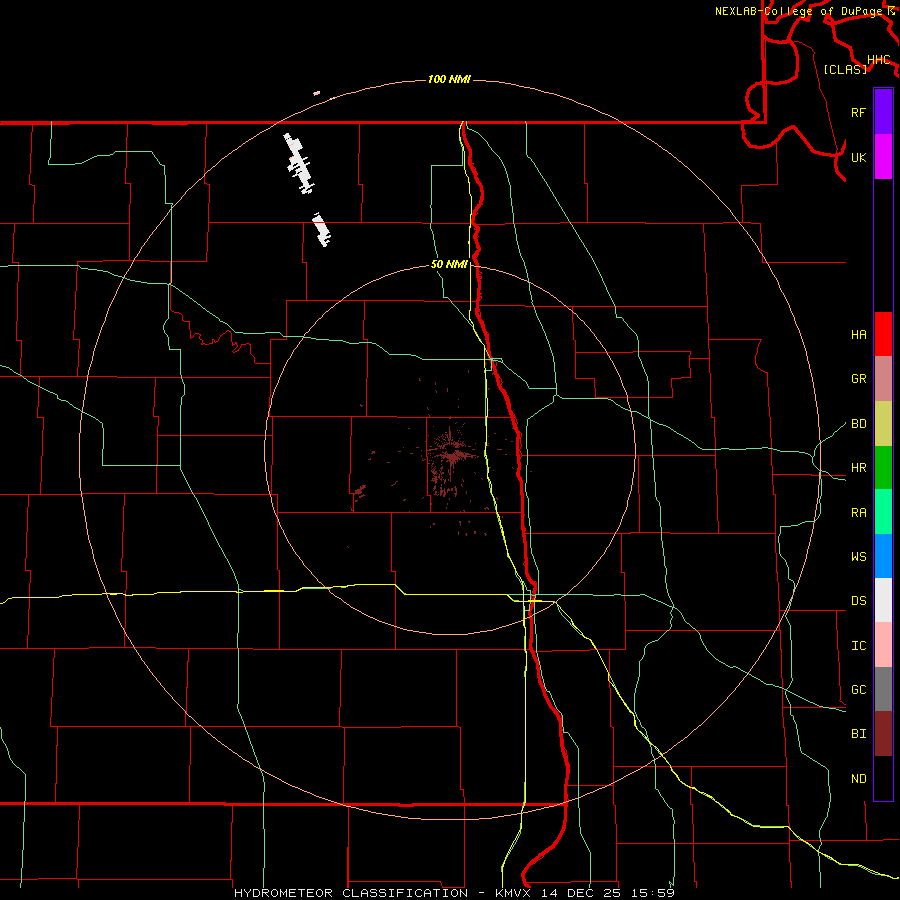Pick the RA legend color block
The height and width of the screenshot is (900, 900).
883,512
